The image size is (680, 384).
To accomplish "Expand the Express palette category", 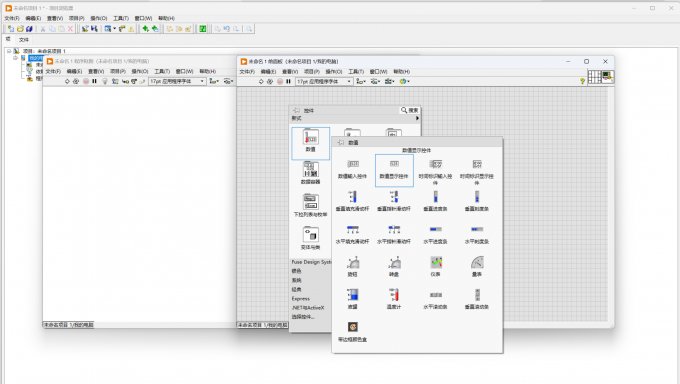I will 301,299.
